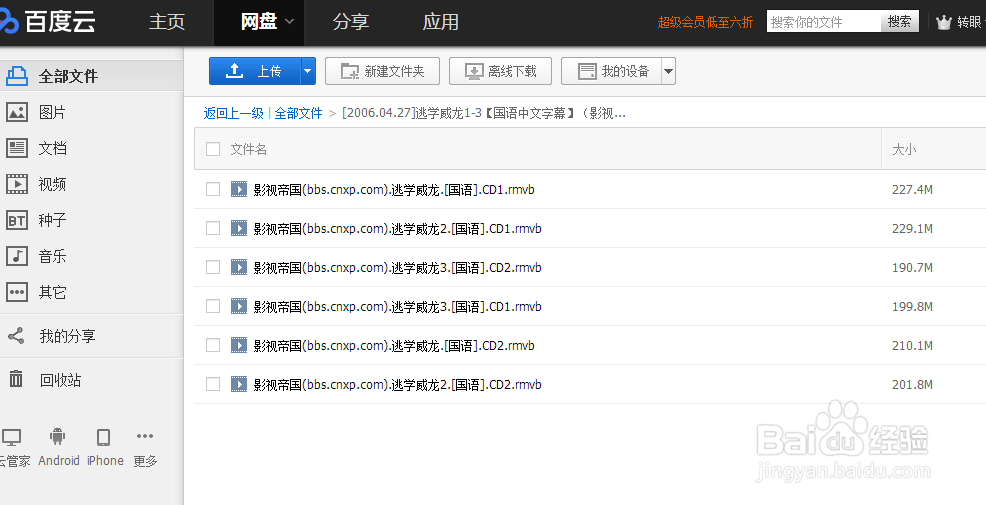Click video file icon of 逃学威龙2.[国语].CD2.rmvb
Image resolution: width=986 pixels, height=505 pixels.
coord(239,384)
